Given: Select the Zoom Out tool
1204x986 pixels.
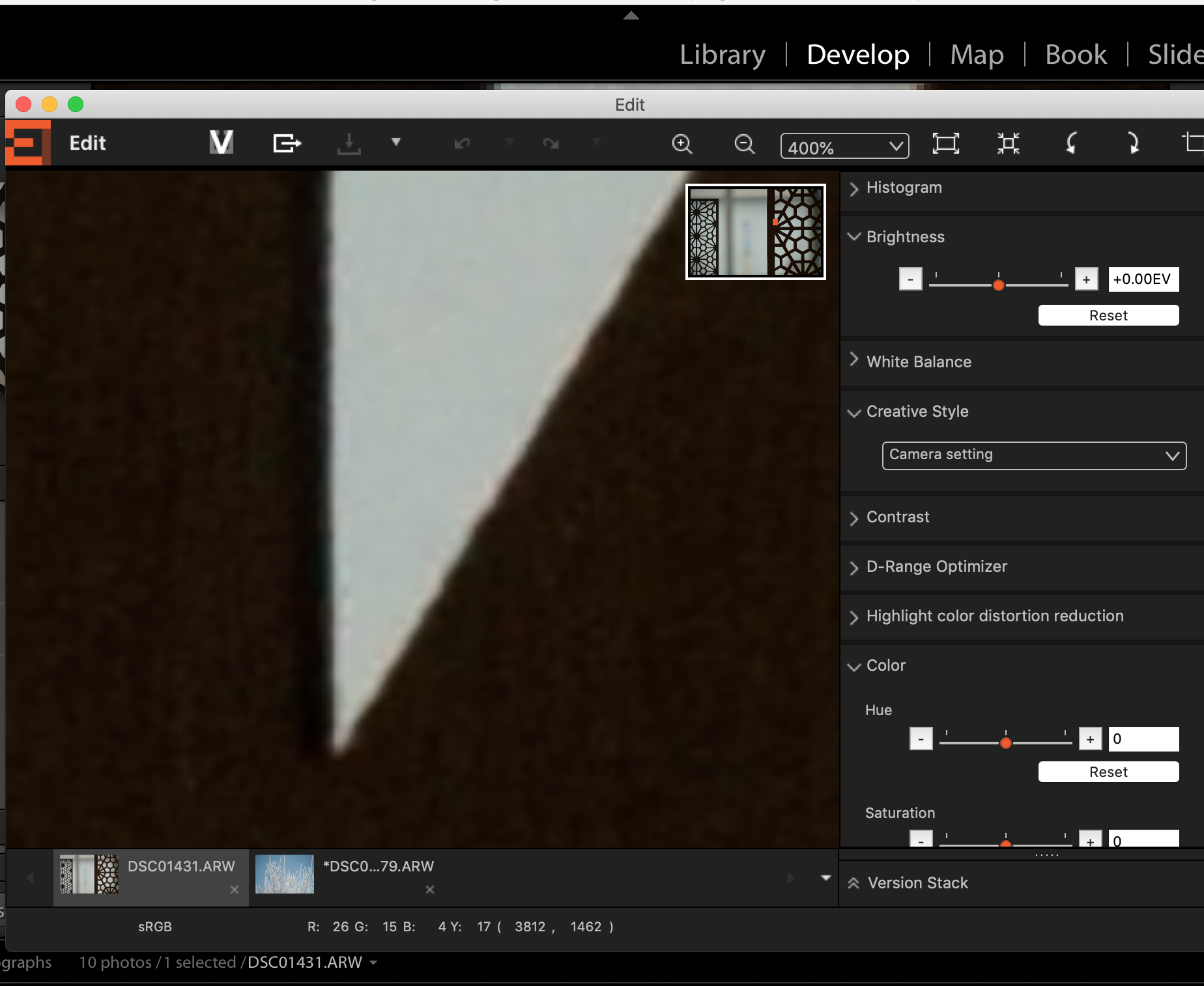Looking at the screenshot, I should 744,144.
